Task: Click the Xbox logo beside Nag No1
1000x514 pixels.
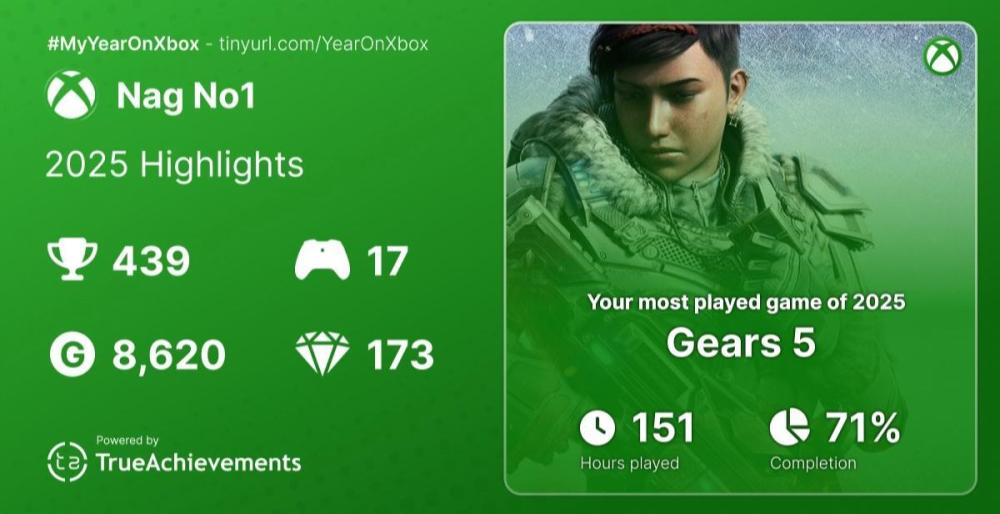Action: (71, 97)
